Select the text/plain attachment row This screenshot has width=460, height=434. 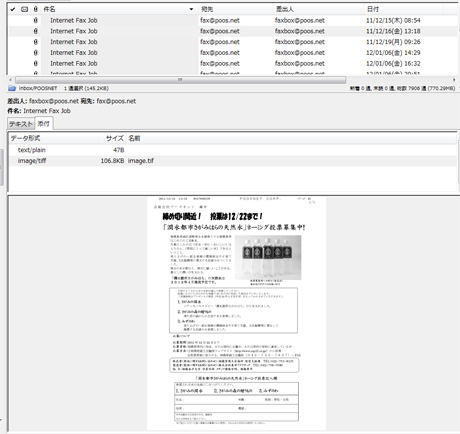[232, 150]
